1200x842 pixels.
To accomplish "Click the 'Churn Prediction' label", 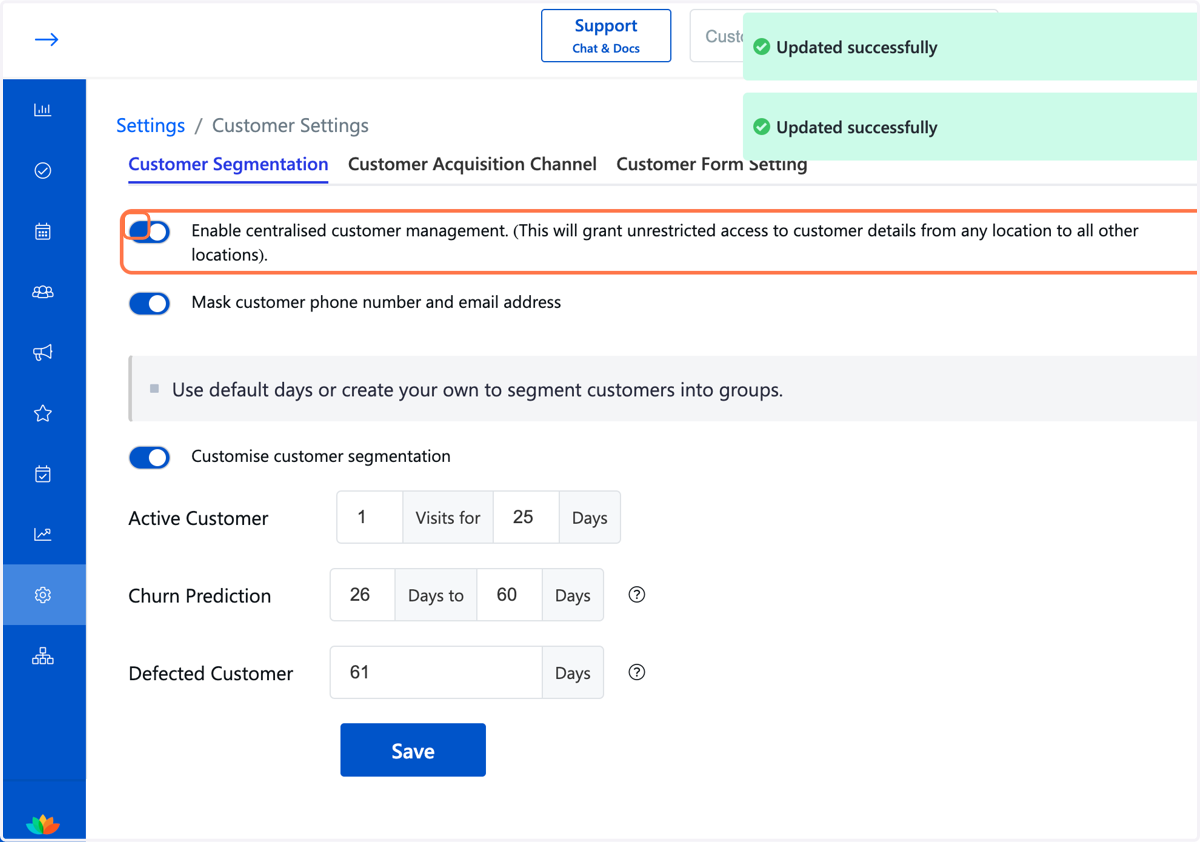I will tap(200, 596).
